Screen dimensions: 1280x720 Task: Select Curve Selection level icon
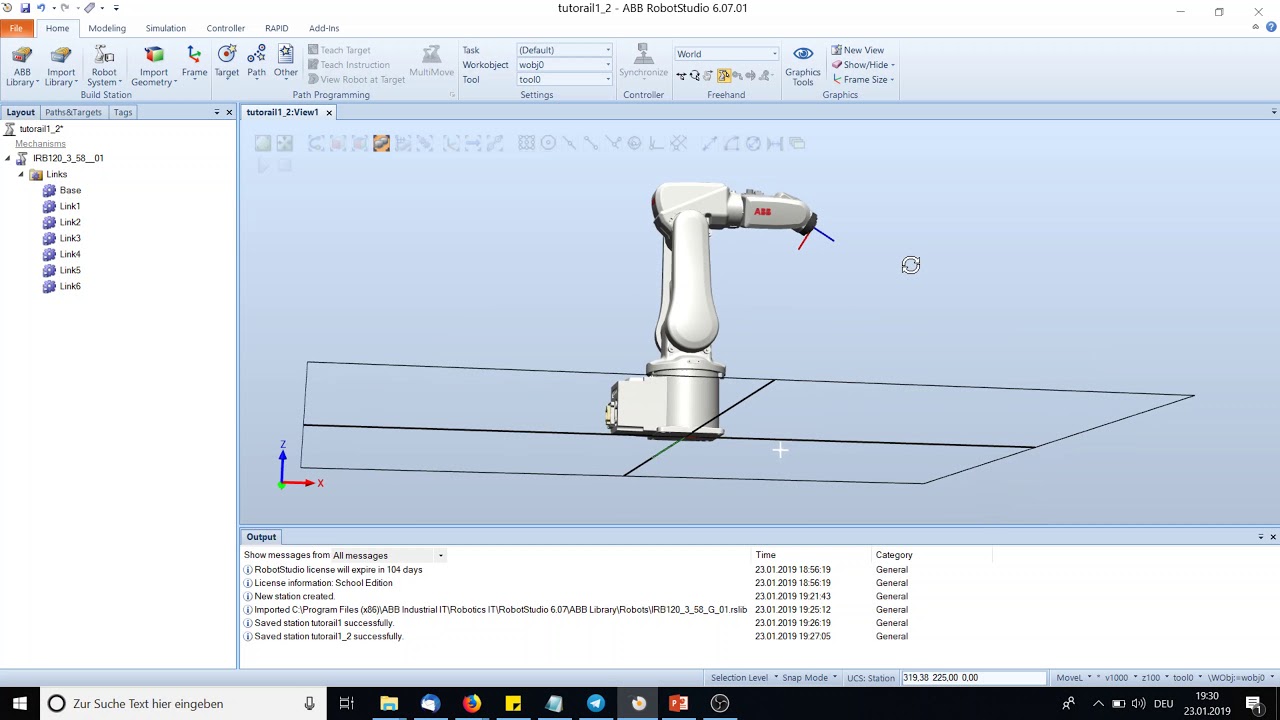pos(316,143)
